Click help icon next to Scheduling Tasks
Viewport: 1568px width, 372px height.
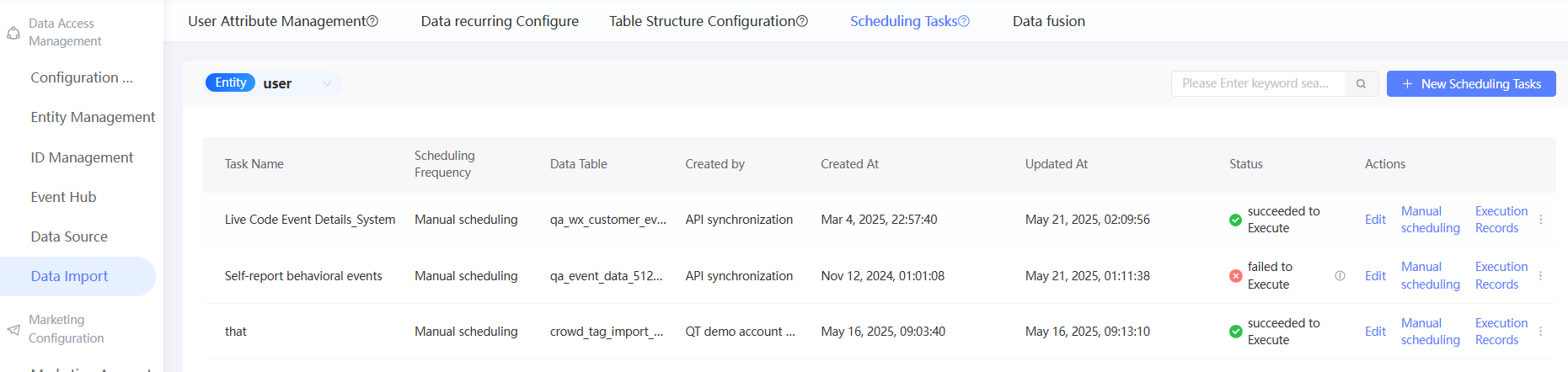(x=964, y=21)
